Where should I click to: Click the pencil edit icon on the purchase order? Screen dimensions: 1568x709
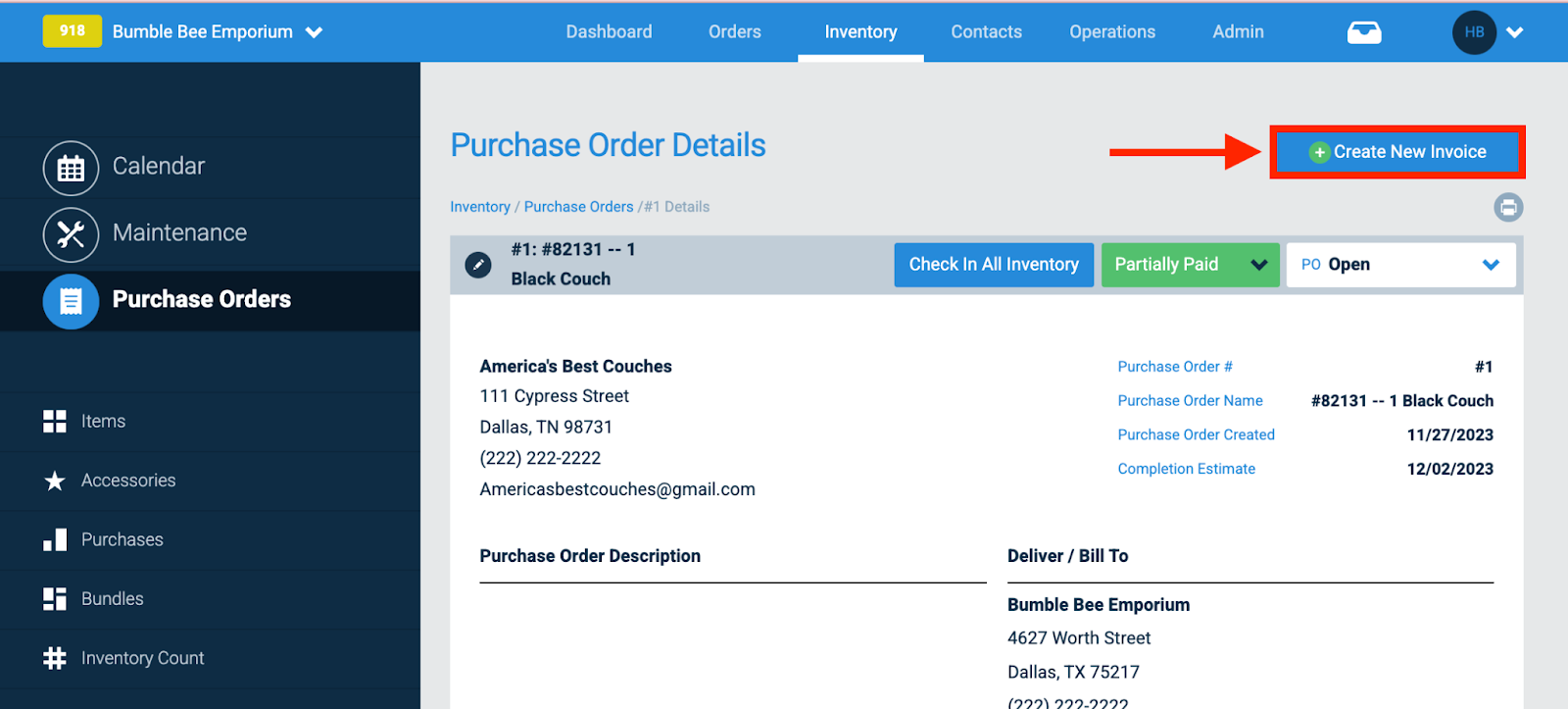pyautogui.click(x=477, y=264)
